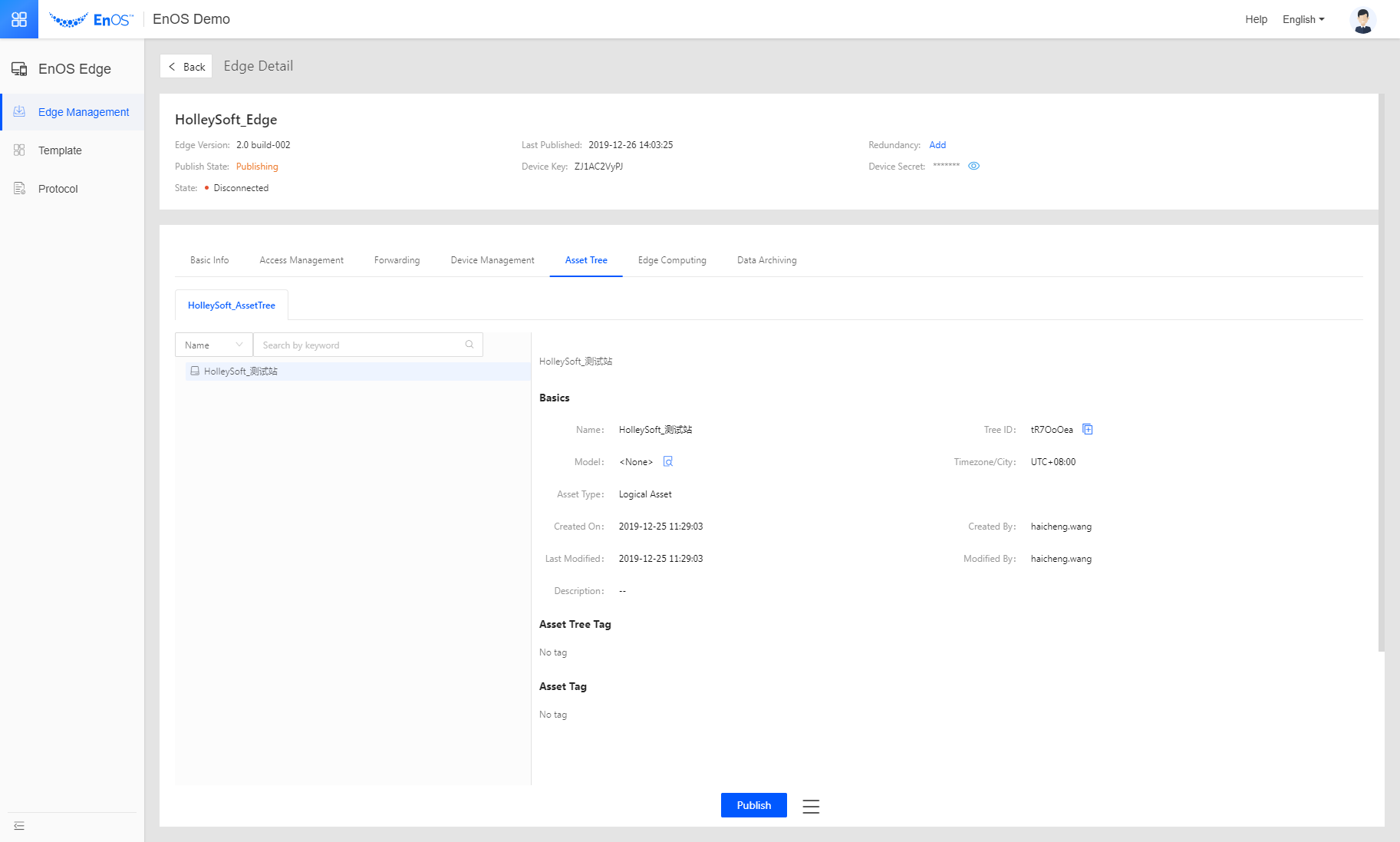Click the Publishing state text
Viewport: 1400px width, 842px height.
pos(257,167)
